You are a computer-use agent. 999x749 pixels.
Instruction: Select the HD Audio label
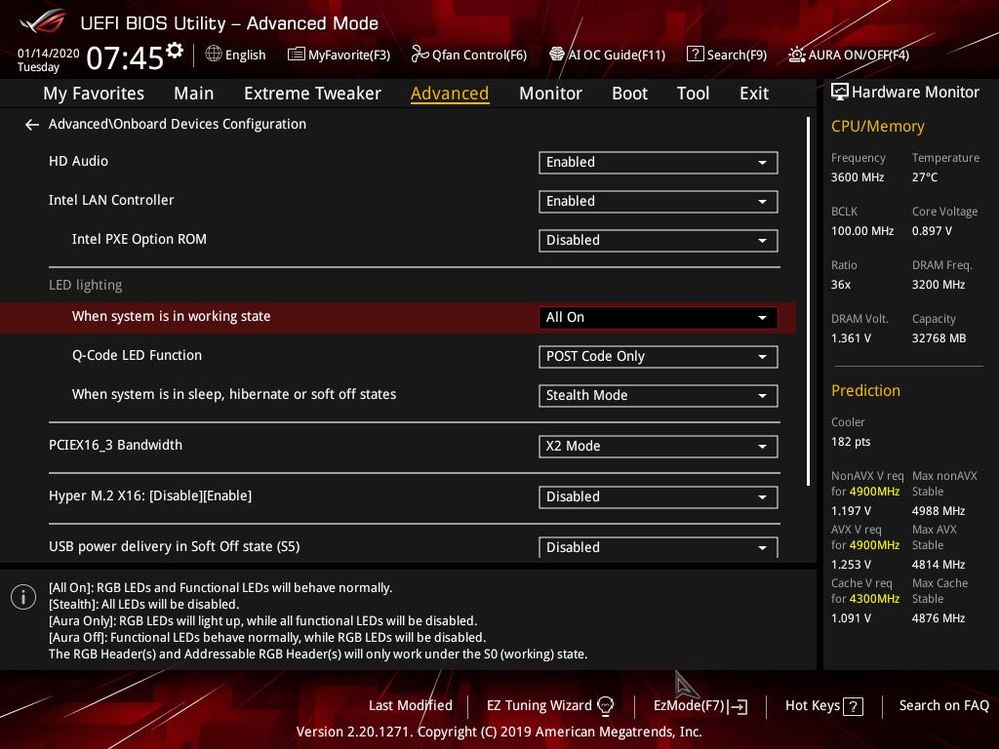click(x=78, y=161)
